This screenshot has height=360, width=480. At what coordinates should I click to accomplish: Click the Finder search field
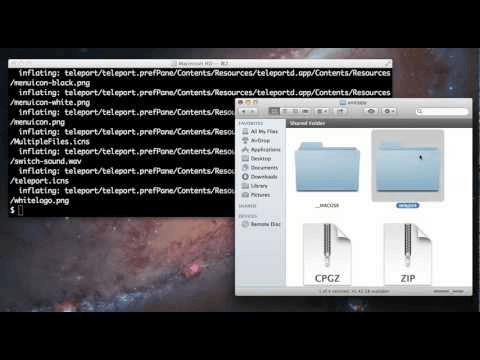click(442, 111)
